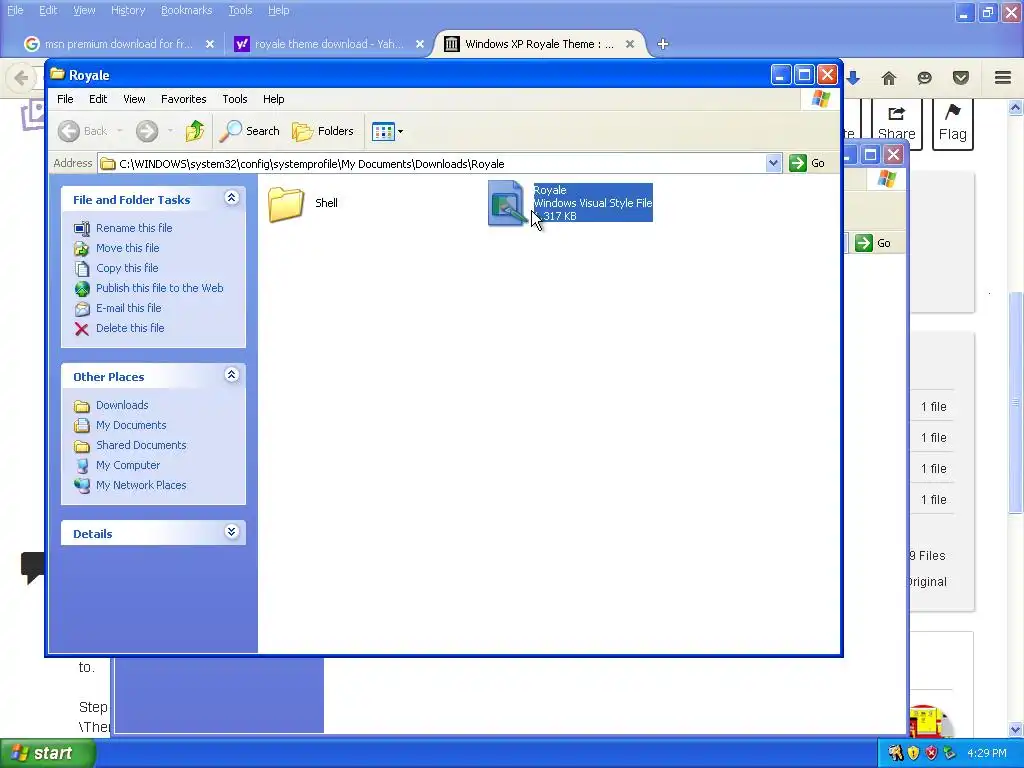The height and width of the screenshot is (768, 1024).
Task: Click the system tray clock 4:29 PM
Action: coord(986,753)
